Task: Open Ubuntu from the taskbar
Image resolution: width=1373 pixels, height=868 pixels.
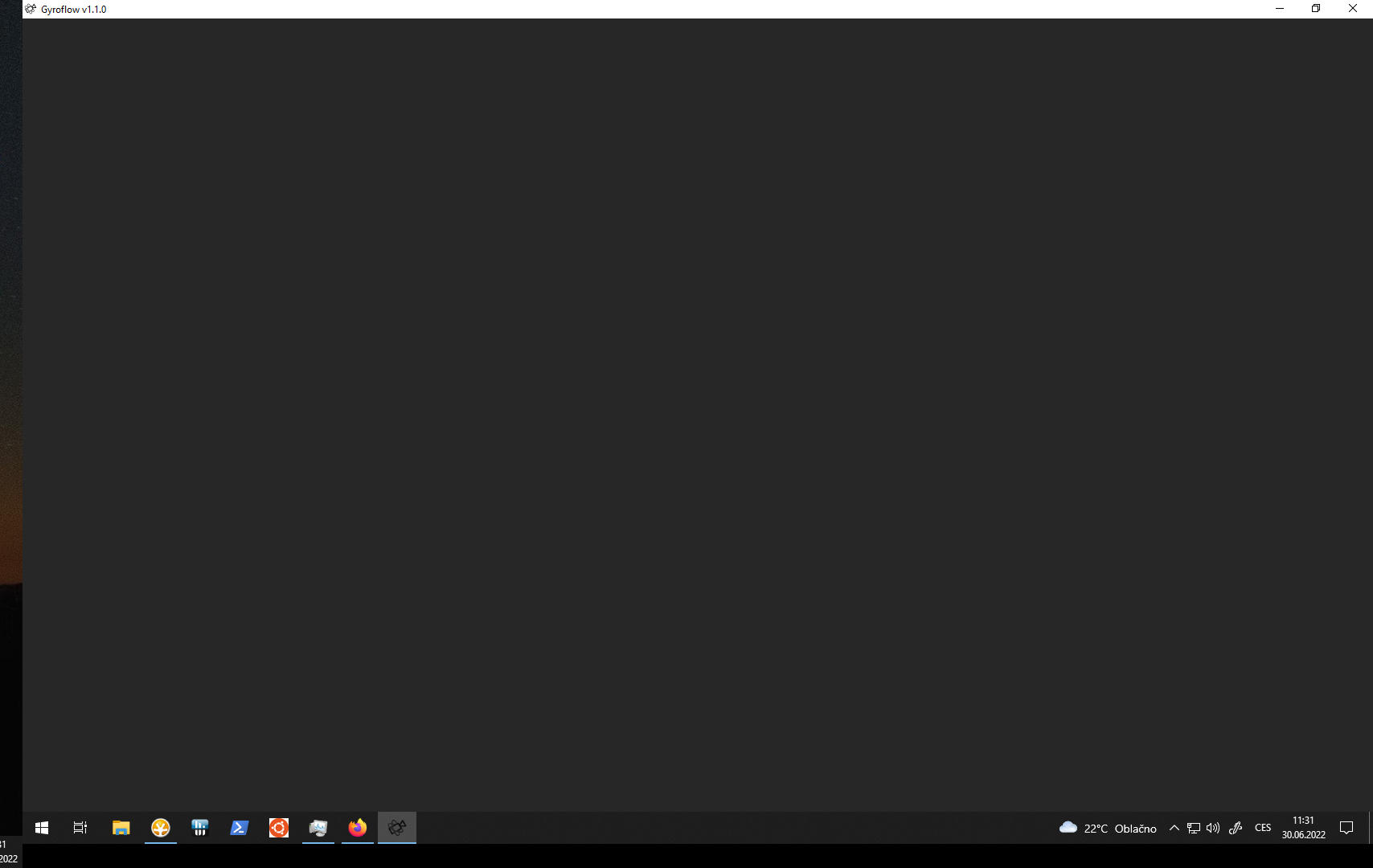Action: 279,828
